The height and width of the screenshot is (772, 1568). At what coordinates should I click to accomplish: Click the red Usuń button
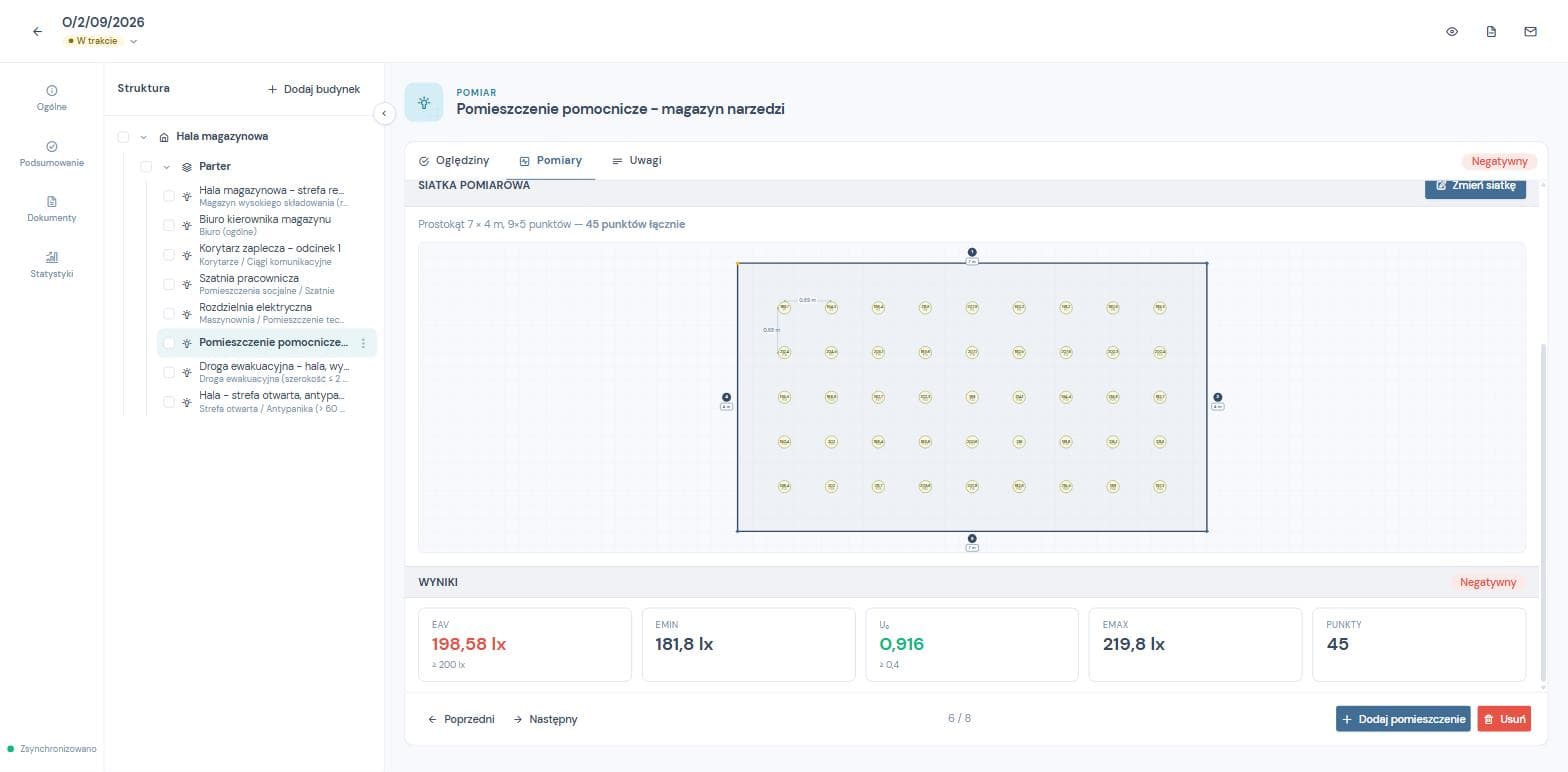click(1504, 719)
